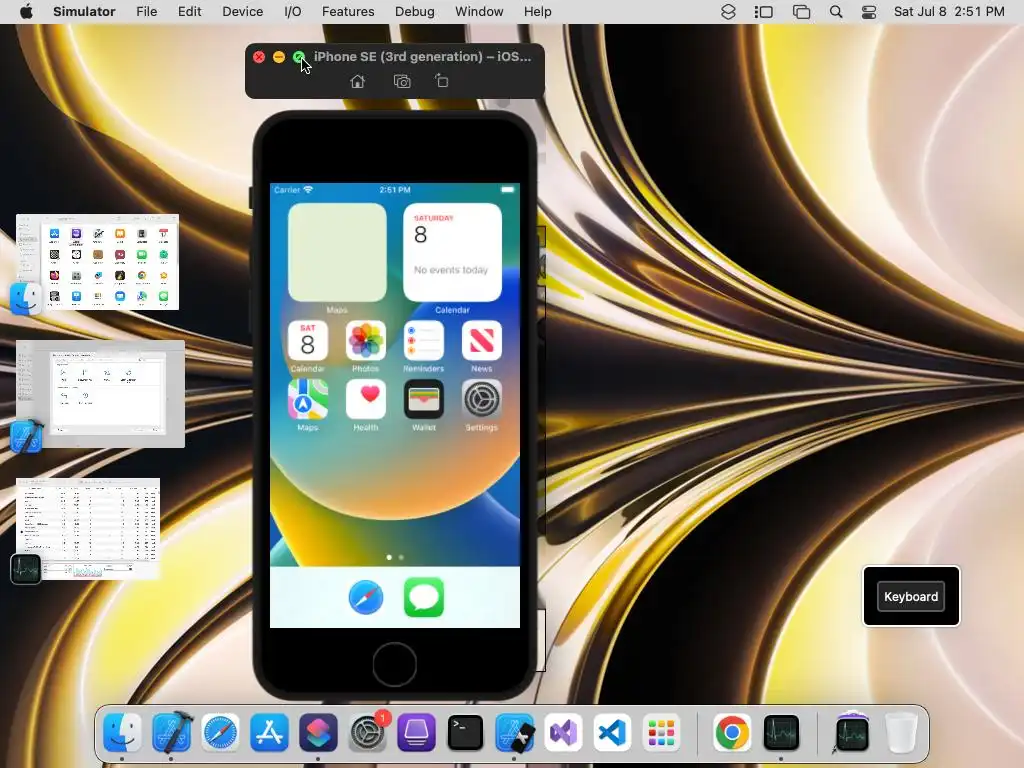The width and height of the screenshot is (1024, 768).
Task: Open Safari from the macOS Dock
Action: (220, 733)
